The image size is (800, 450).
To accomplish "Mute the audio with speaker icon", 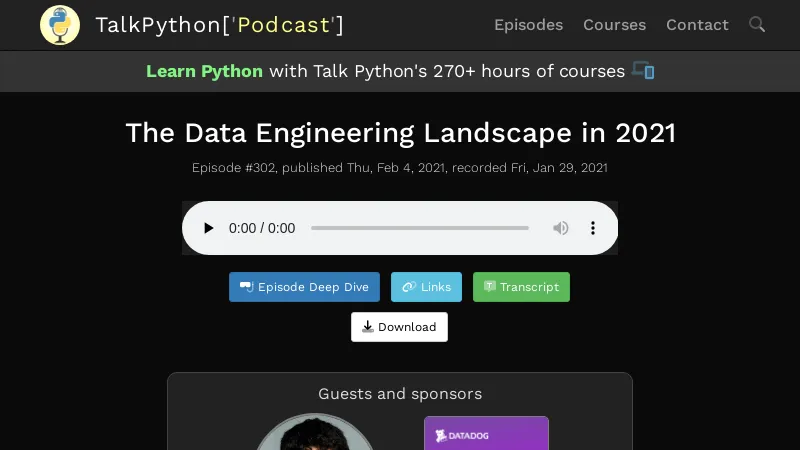I will (x=561, y=228).
